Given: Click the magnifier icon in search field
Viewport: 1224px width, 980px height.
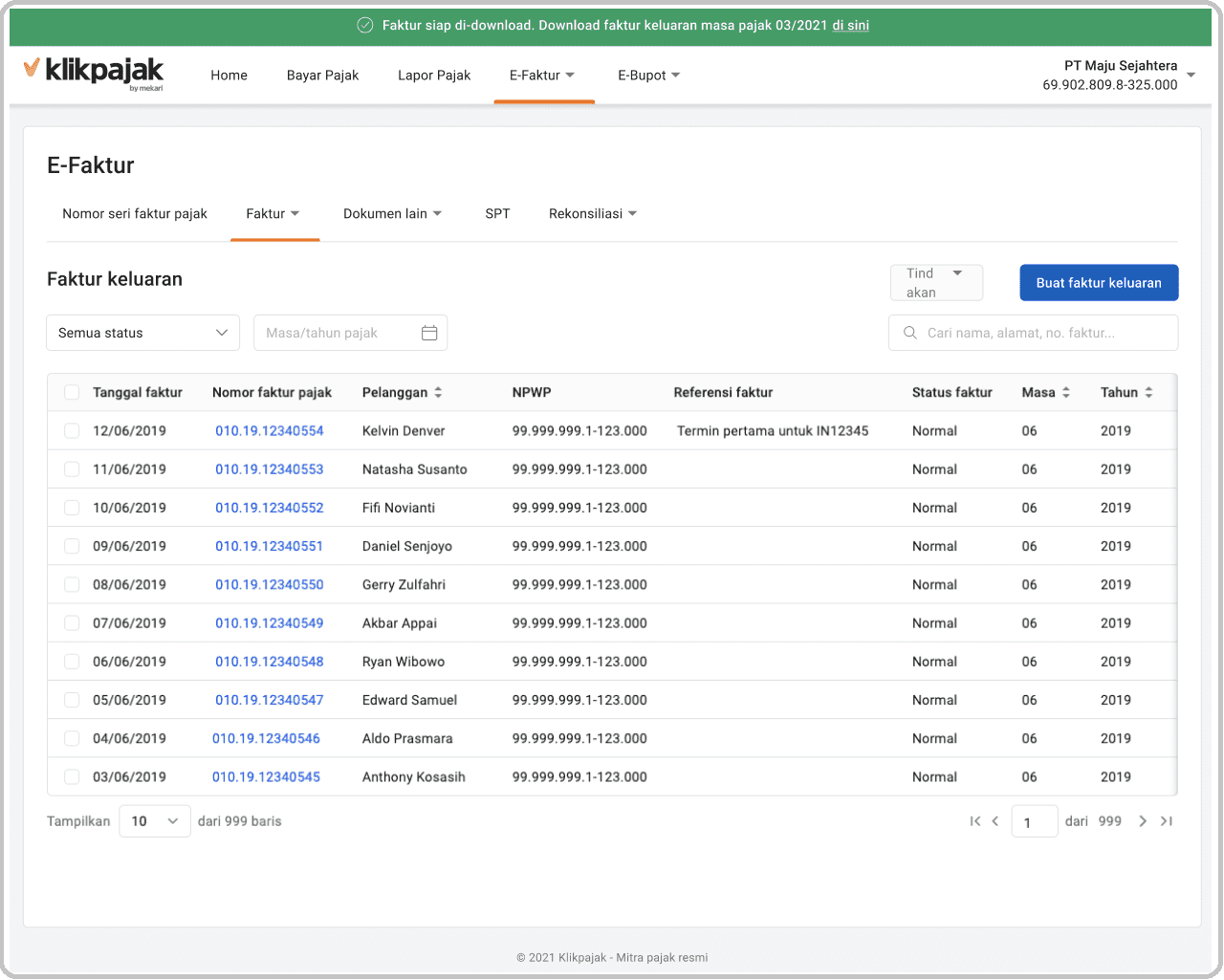Looking at the screenshot, I should [x=909, y=332].
